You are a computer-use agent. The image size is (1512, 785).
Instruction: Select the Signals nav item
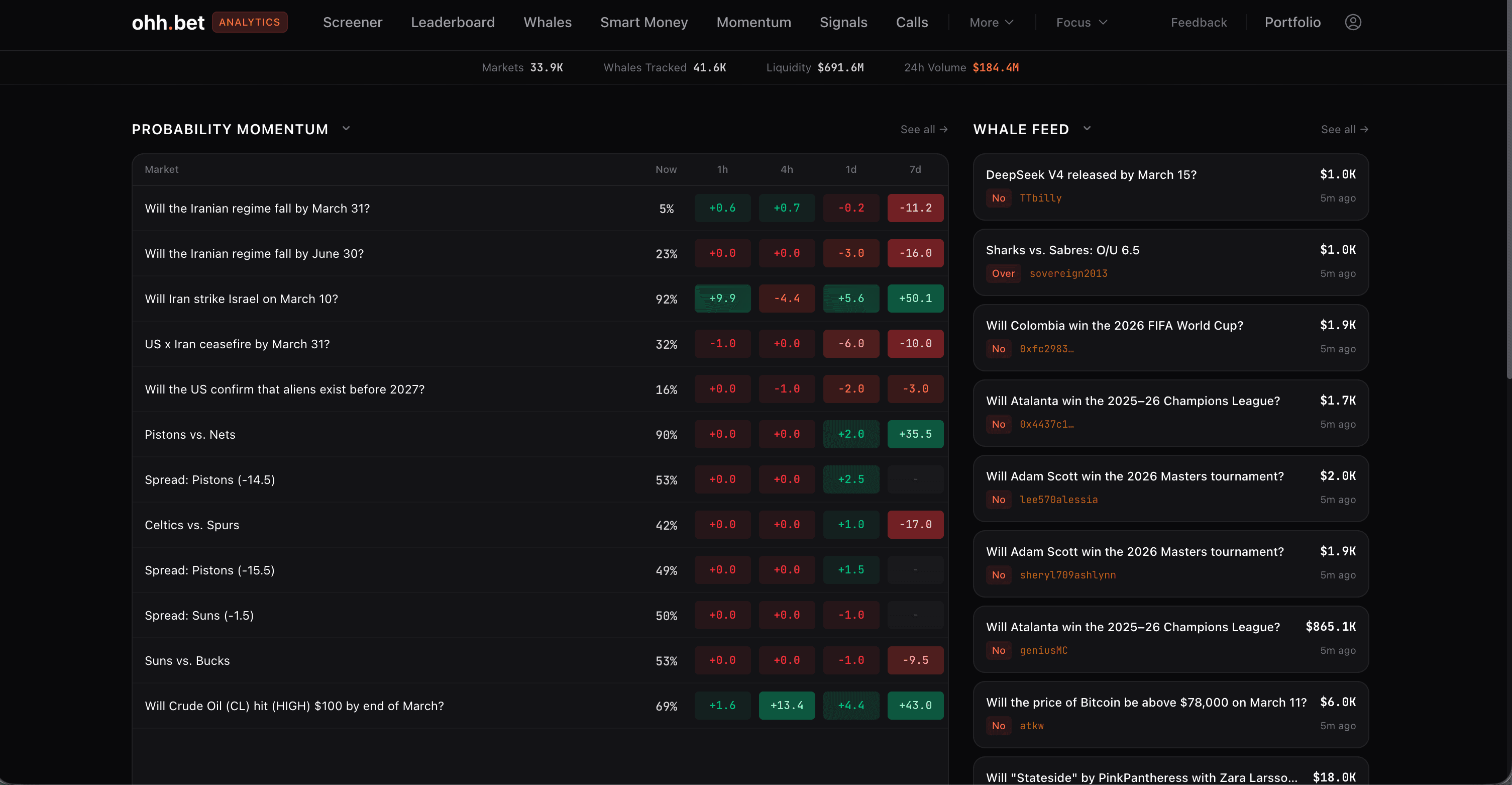click(843, 22)
